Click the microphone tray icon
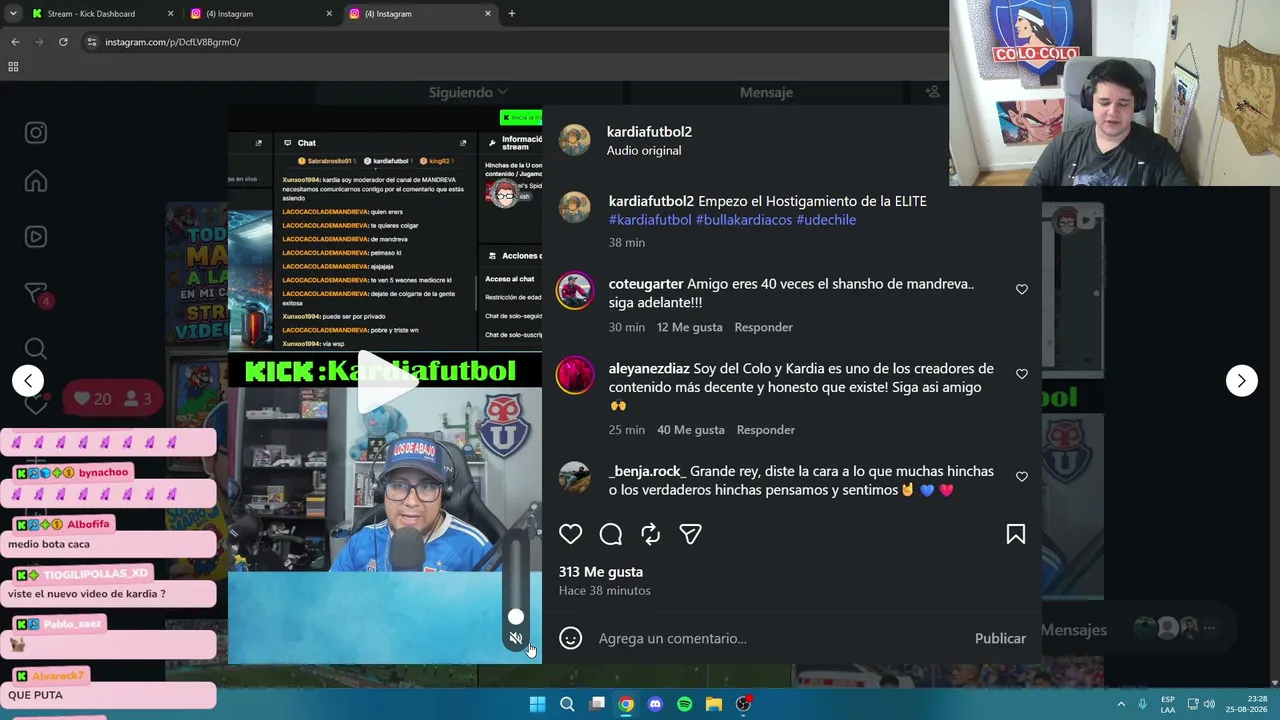Viewport: 1280px width, 720px height. tap(1143, 704)
